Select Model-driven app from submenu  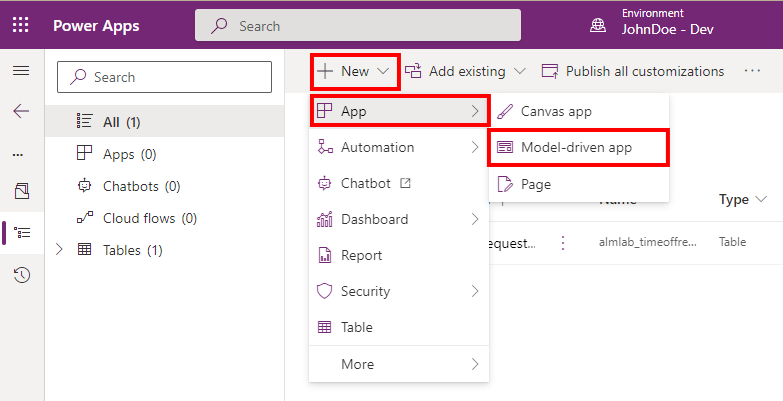click(x=579, y=147)
